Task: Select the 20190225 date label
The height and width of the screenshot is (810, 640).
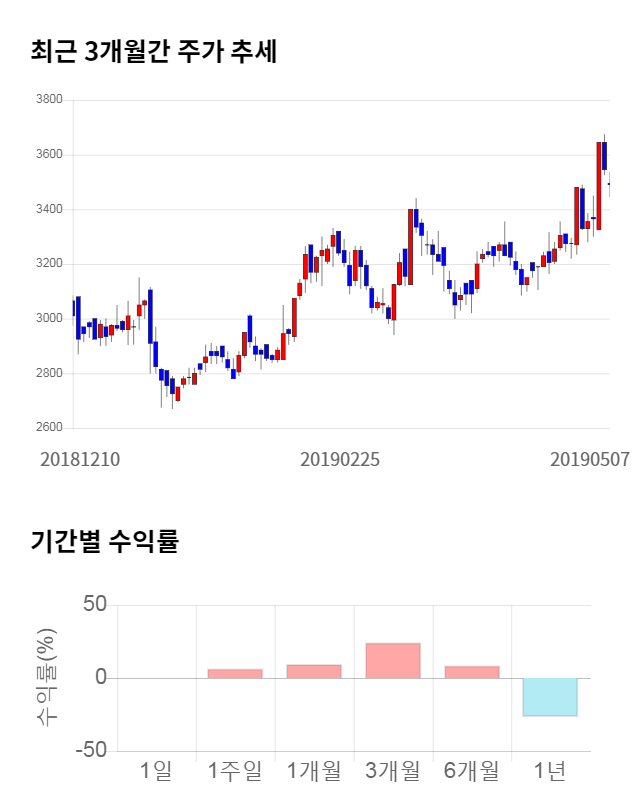Action: point(340,459)
